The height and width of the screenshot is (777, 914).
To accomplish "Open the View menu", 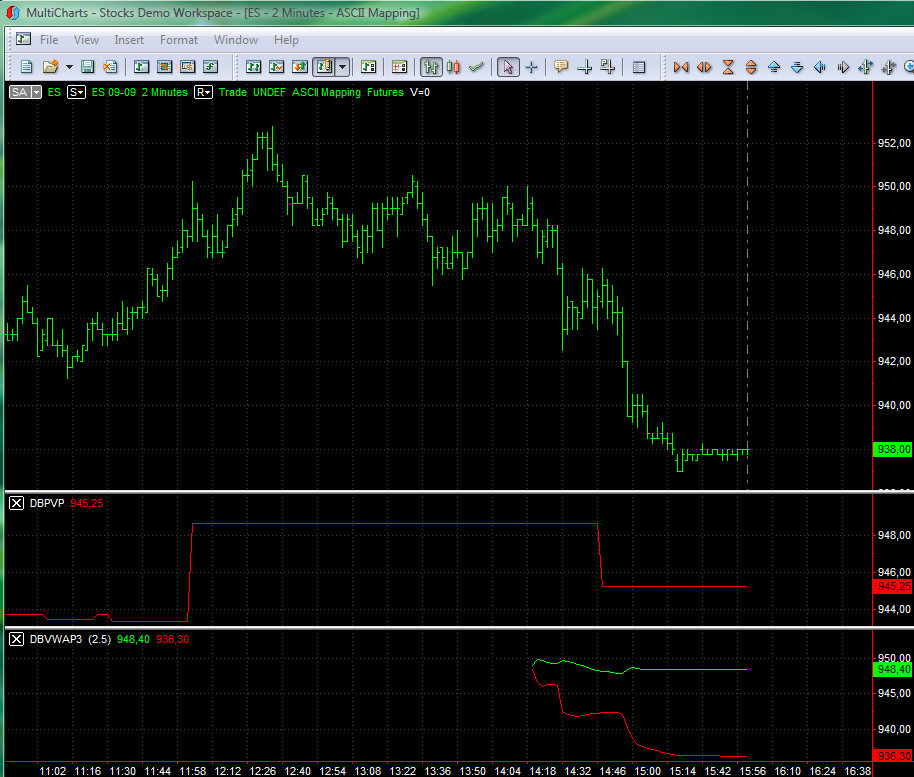I will (x=86, y=40).
